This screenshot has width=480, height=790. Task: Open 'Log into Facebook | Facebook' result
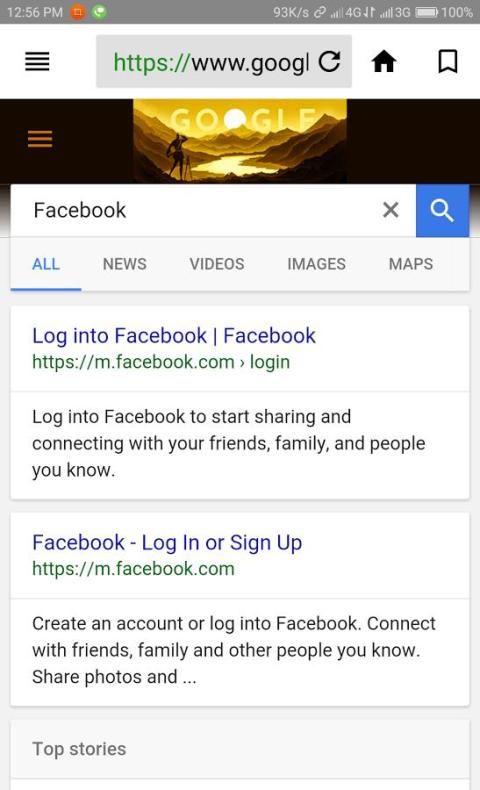[x=174, y=336]
